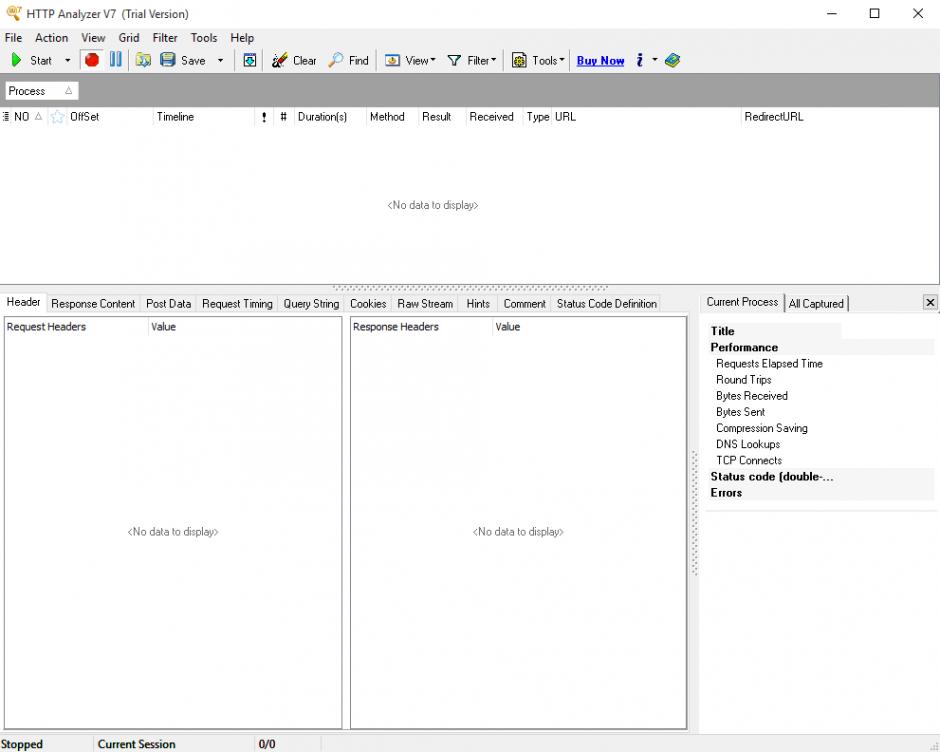940x752 pixels.
Task: Click the blue info 'i' icon
Action: (x=640, y=60)
